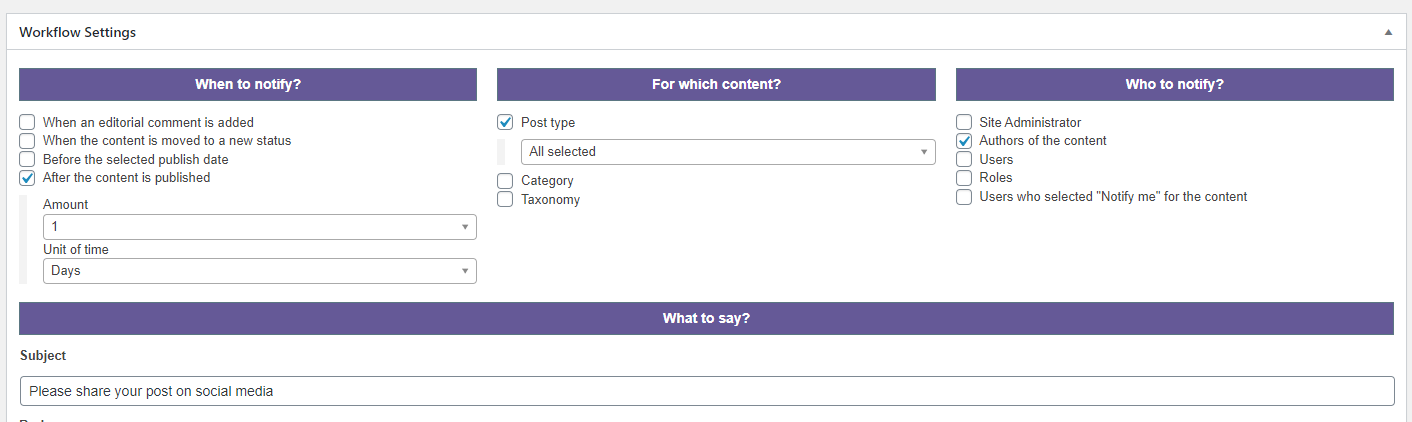
Task: Open the Unit of time dropdown
Action: click(259, 271)
